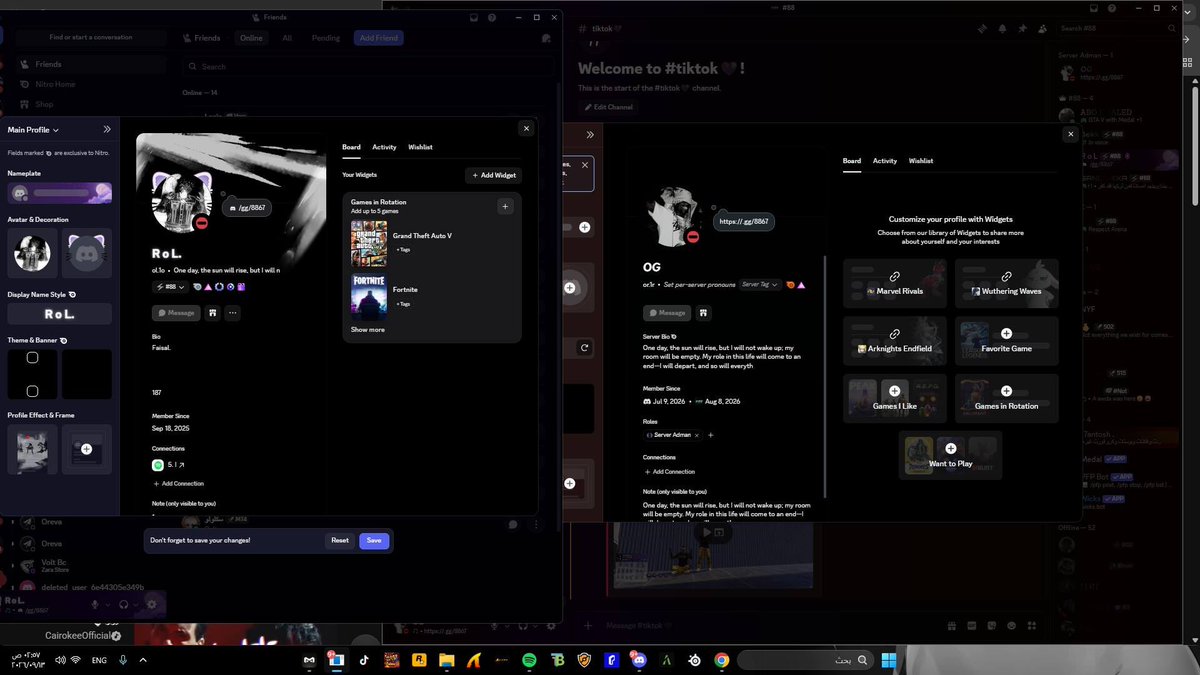Save the profile changes
This screenshot has width=1200, height=675.
374,540
